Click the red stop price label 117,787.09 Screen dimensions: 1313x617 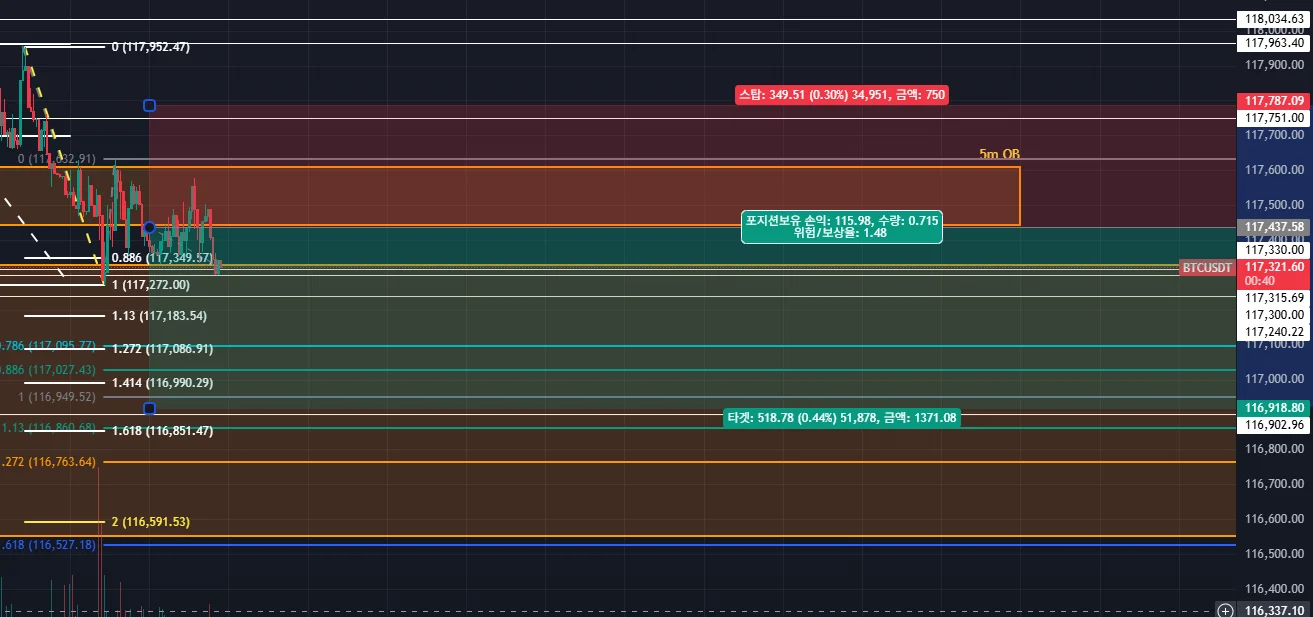click(1275, 101)
